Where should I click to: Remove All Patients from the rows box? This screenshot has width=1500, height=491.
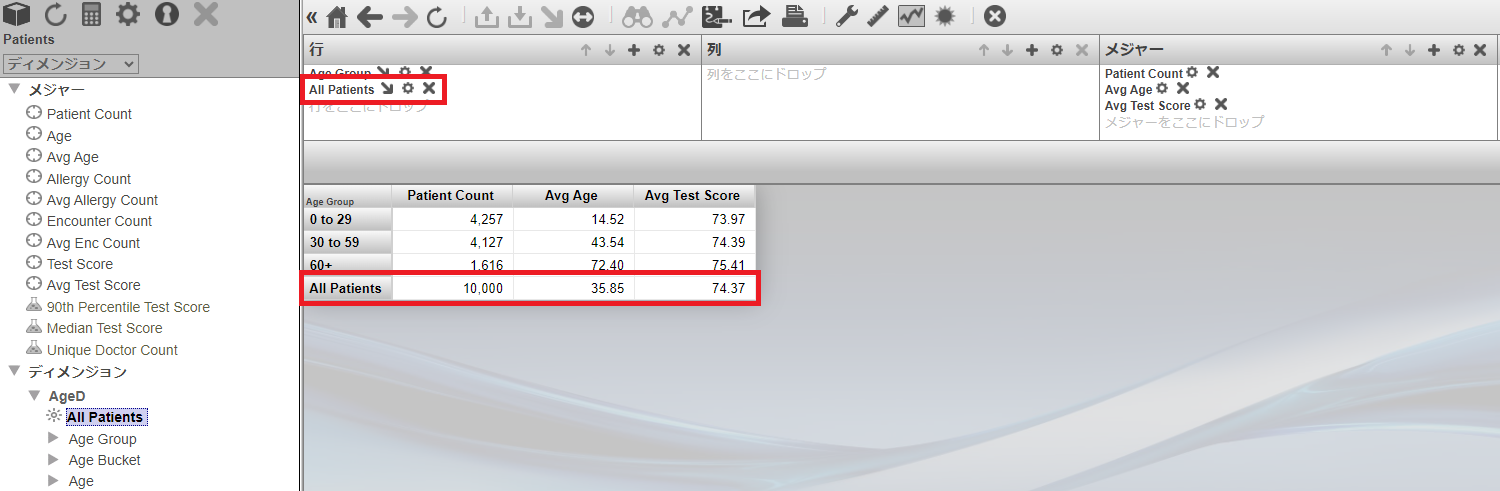tap(429, 89)
